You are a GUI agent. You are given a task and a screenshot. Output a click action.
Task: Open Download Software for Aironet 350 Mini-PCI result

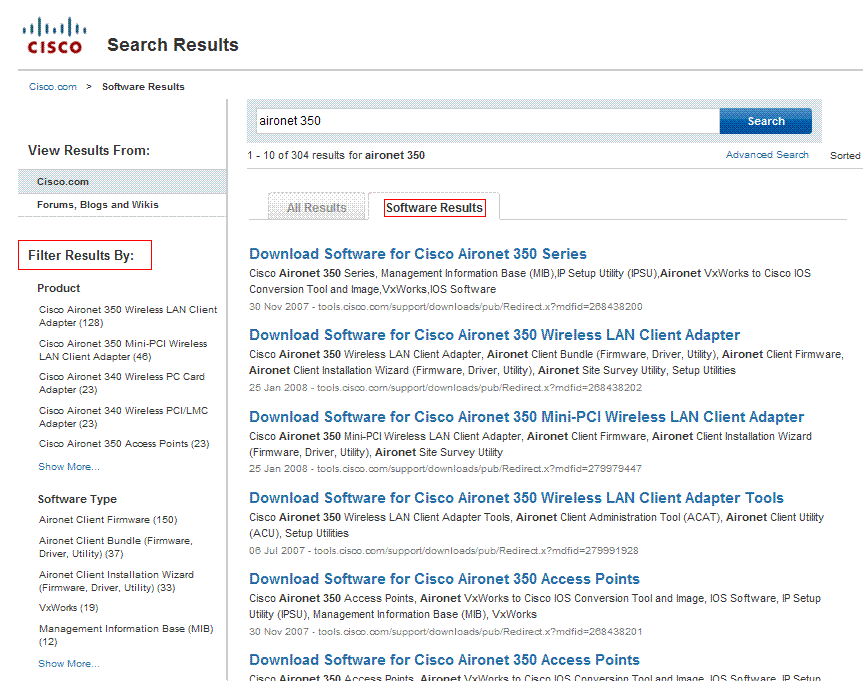526,417
